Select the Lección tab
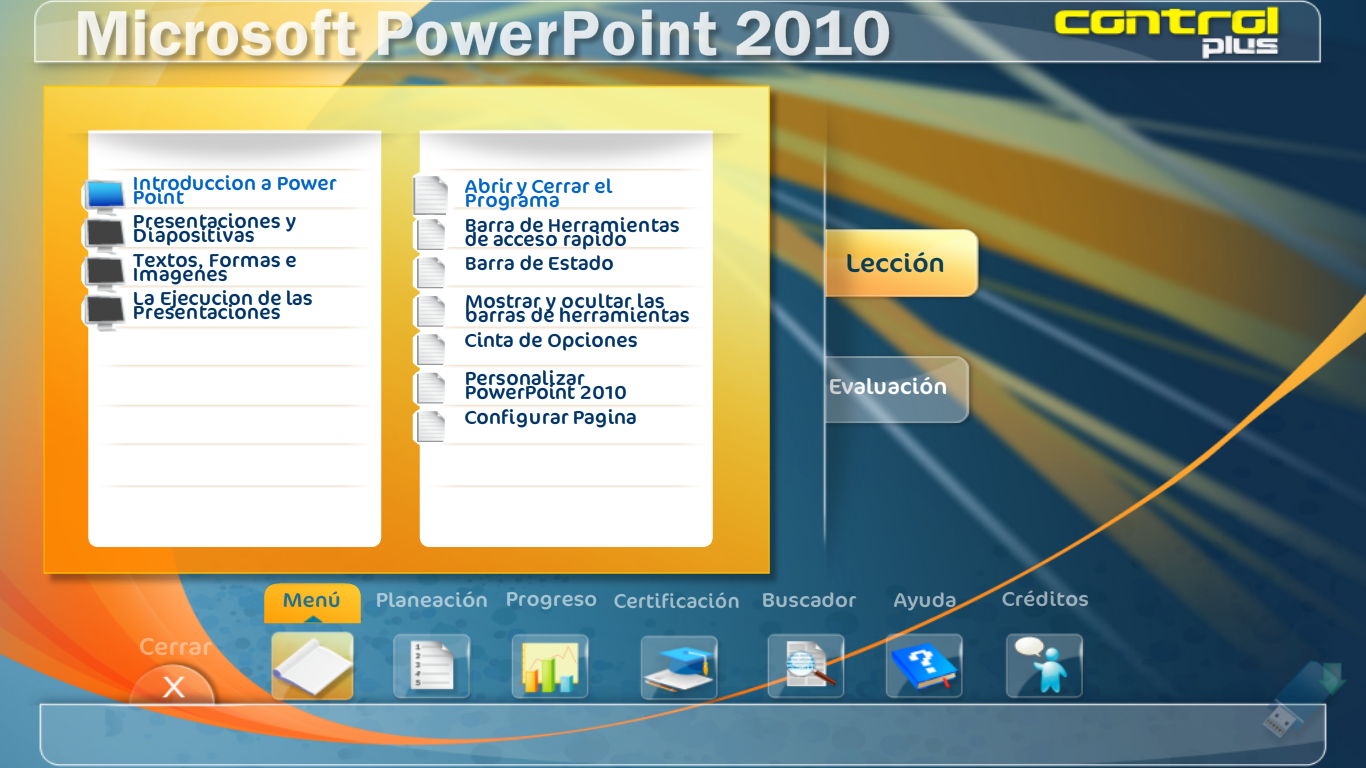The image size is (1366, 768). coord(901,263)
